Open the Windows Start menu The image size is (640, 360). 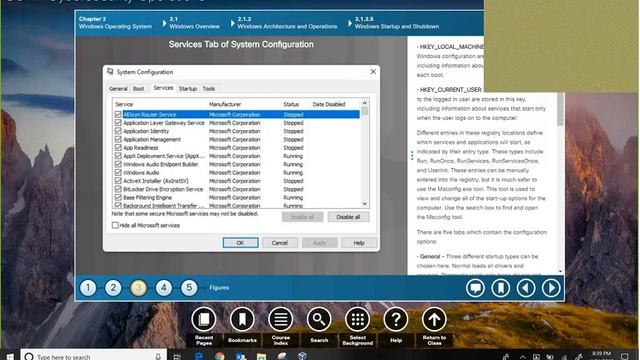(x=10, y=356)
